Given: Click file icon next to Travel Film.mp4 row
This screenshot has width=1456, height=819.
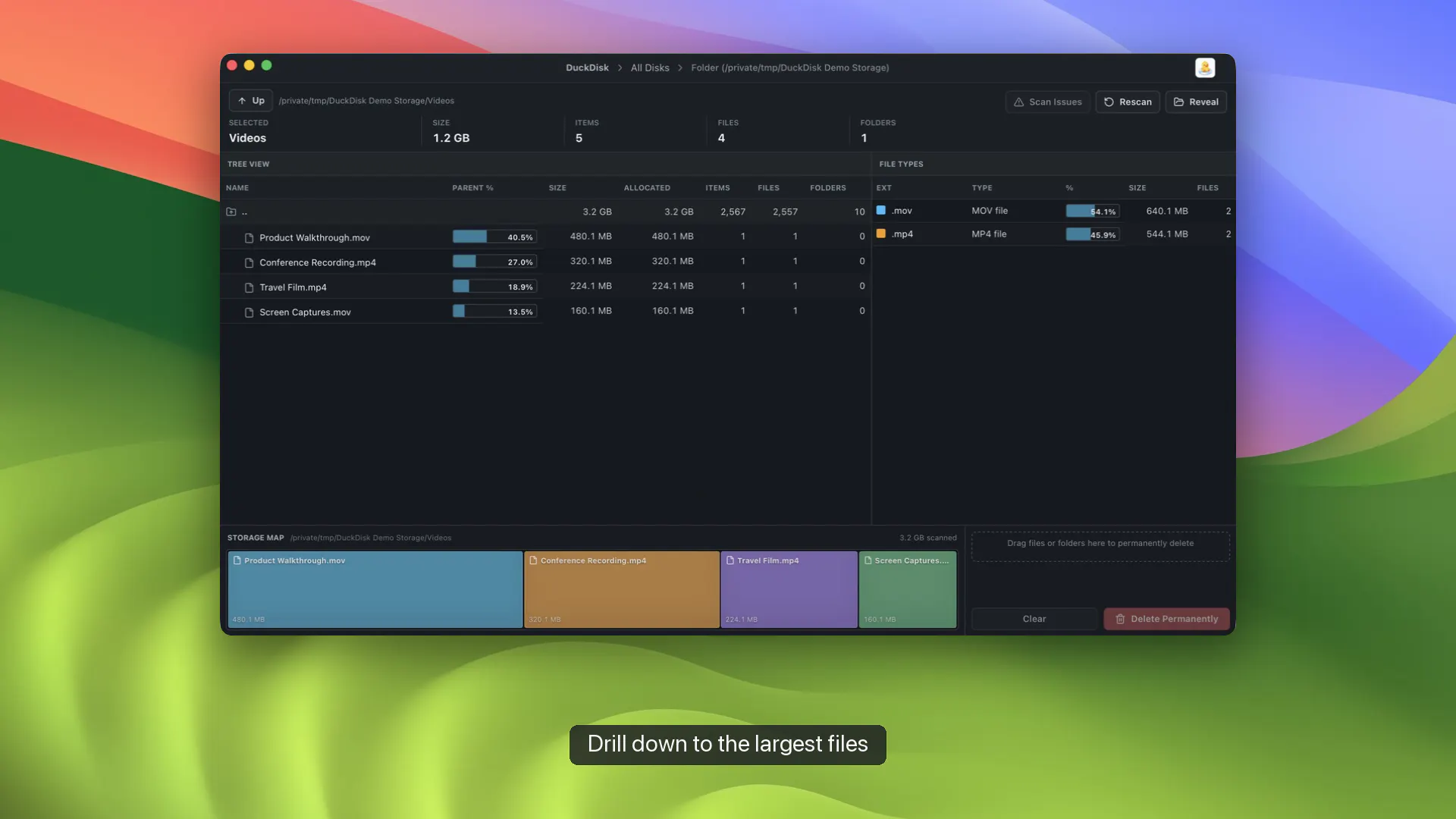Looking at the screenshot, I should [x=249, y=288].
